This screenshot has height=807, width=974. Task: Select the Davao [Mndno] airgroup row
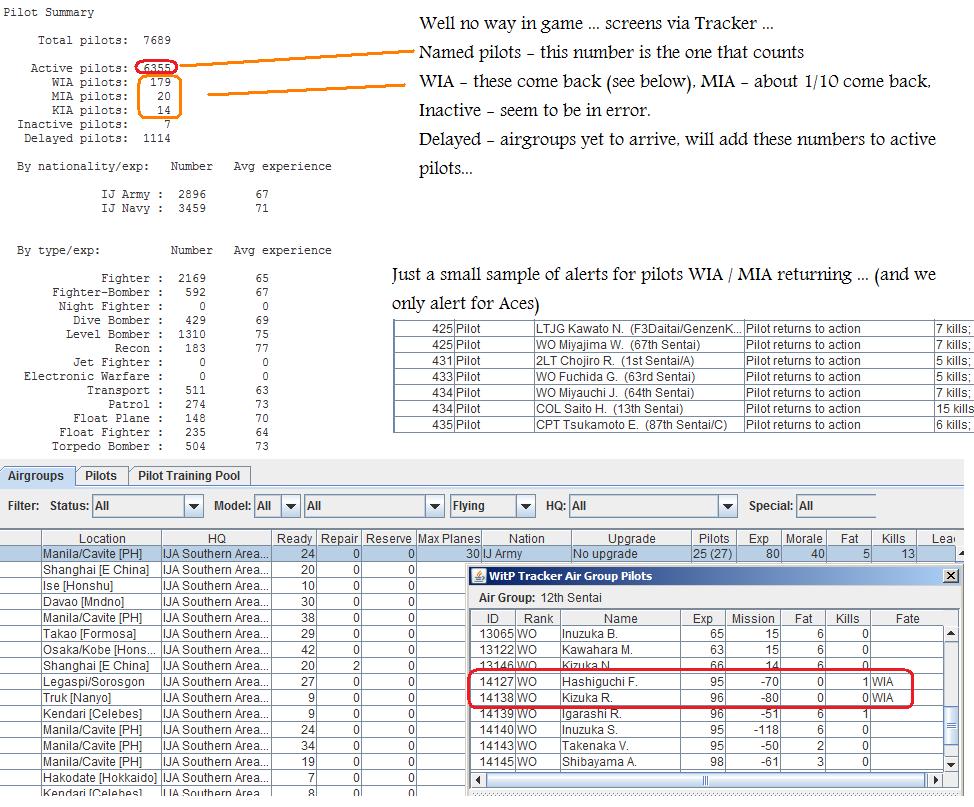point(233,602)
